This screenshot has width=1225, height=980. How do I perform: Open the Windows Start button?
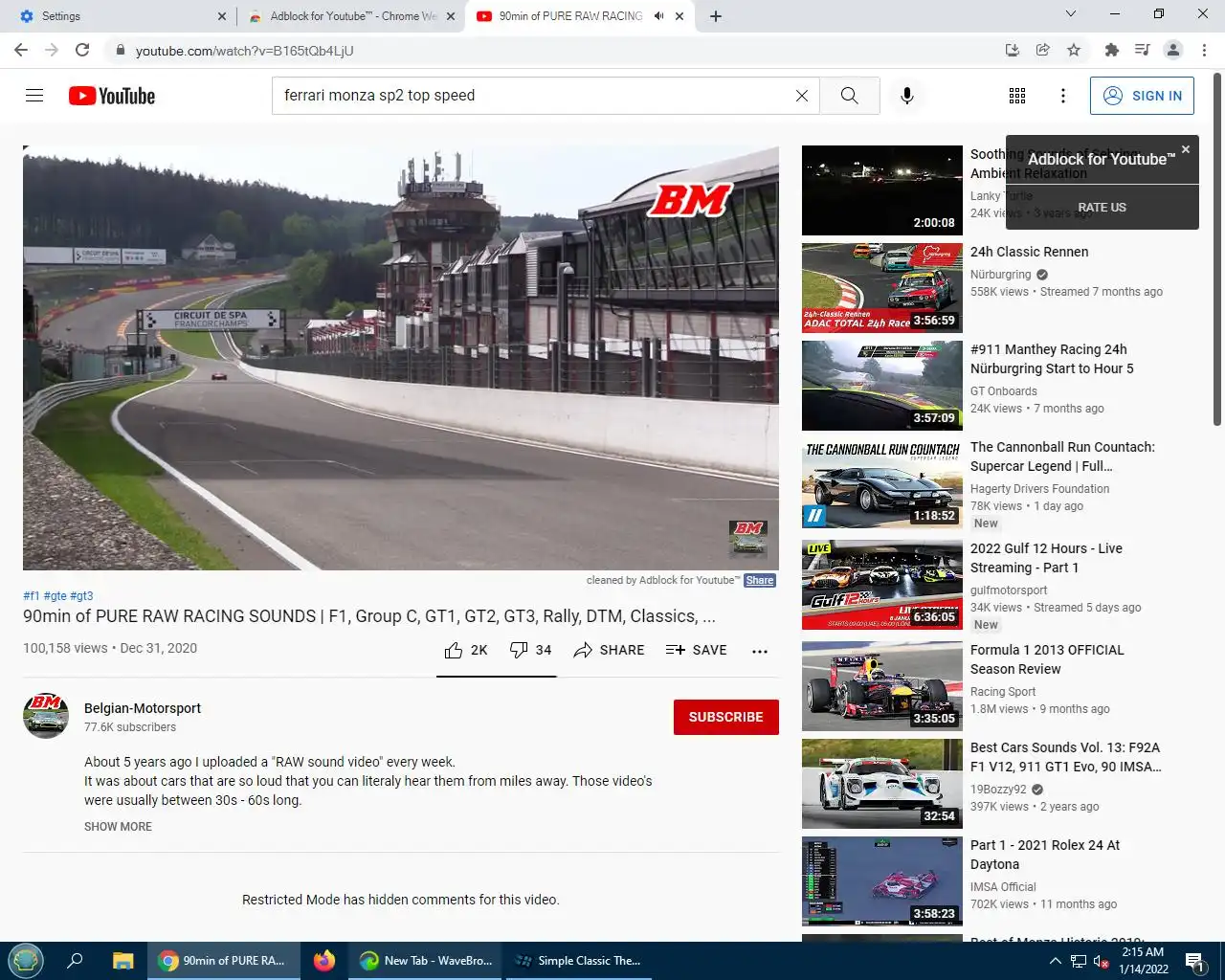pyautogui.click(x=26, y=961)
